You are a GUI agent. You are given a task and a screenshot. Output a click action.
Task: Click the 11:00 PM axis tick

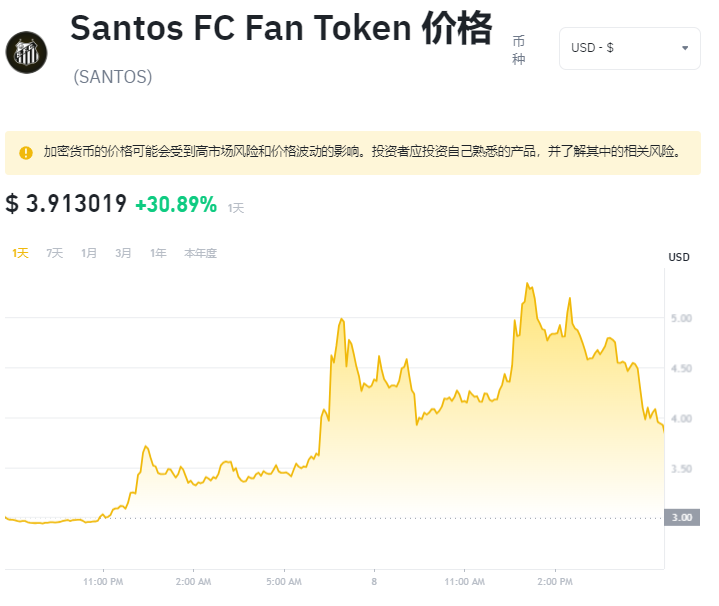point(103,582)
